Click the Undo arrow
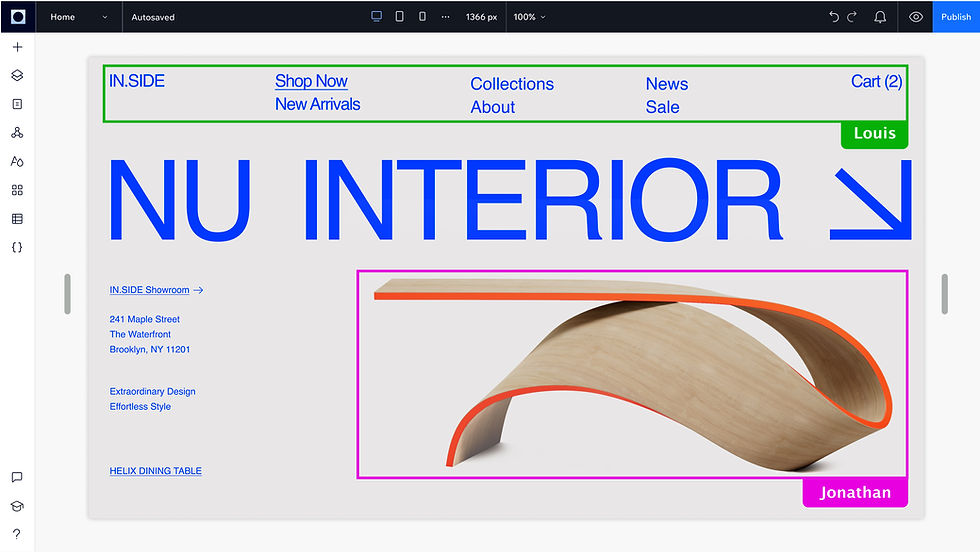Screen dimensions: 980x552 [x=834, y=17]
